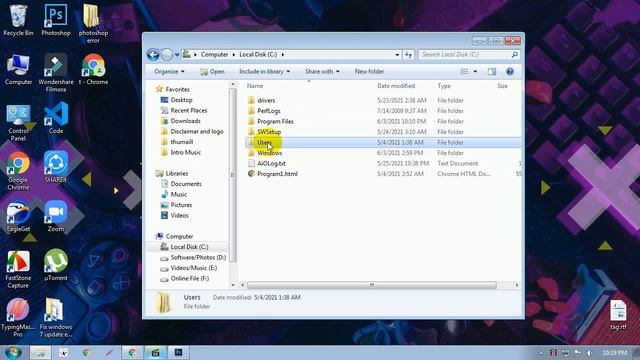Open the Videos library in sidebar
The image size is (640, 360).
180,216
